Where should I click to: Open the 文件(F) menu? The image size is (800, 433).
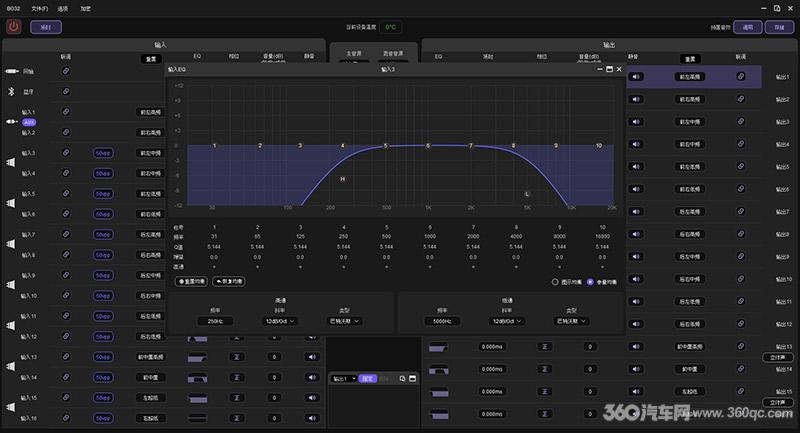(39, 9)
